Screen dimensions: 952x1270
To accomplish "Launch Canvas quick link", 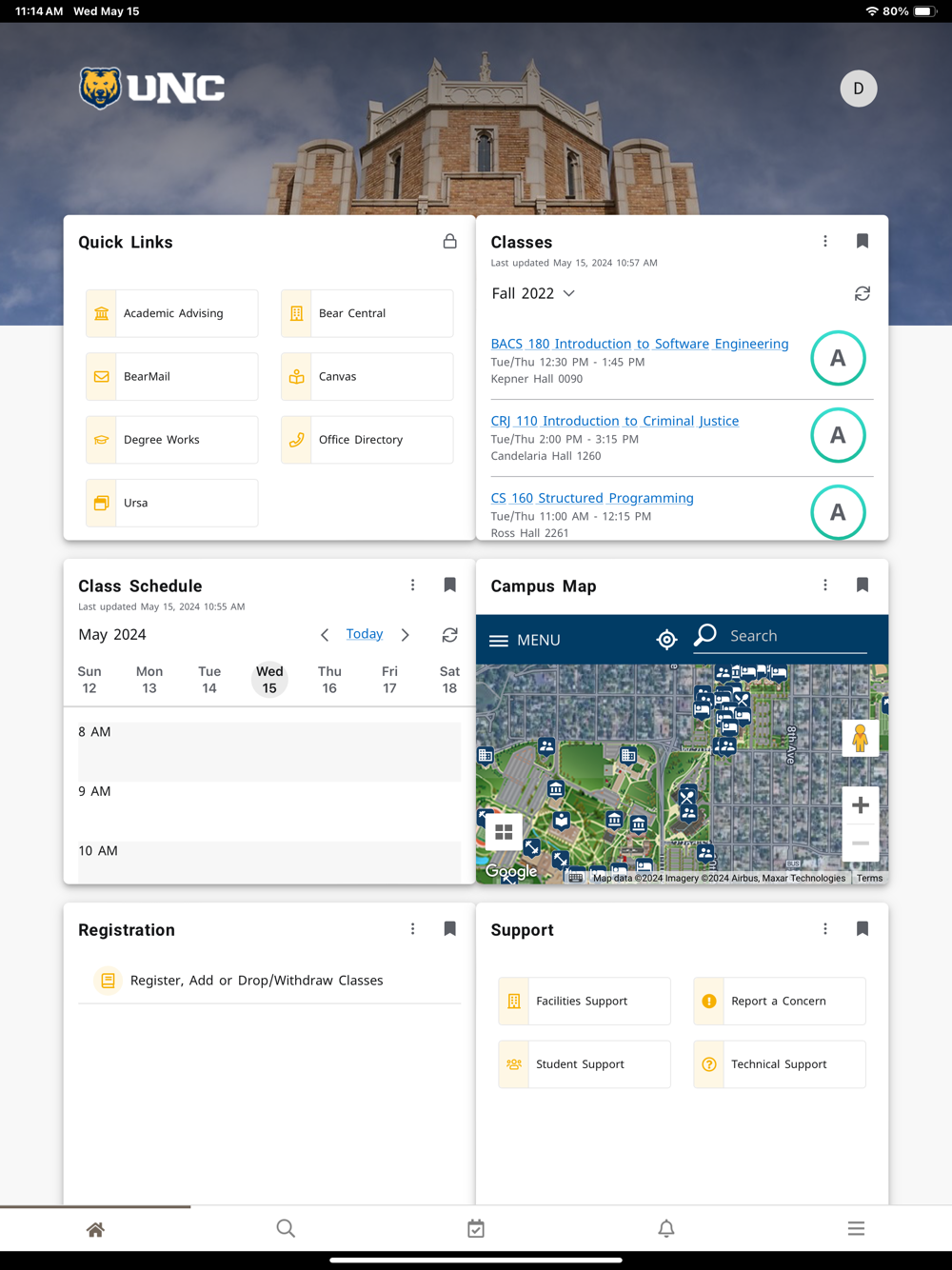I will pyautogui.click(x=367, y=376).
